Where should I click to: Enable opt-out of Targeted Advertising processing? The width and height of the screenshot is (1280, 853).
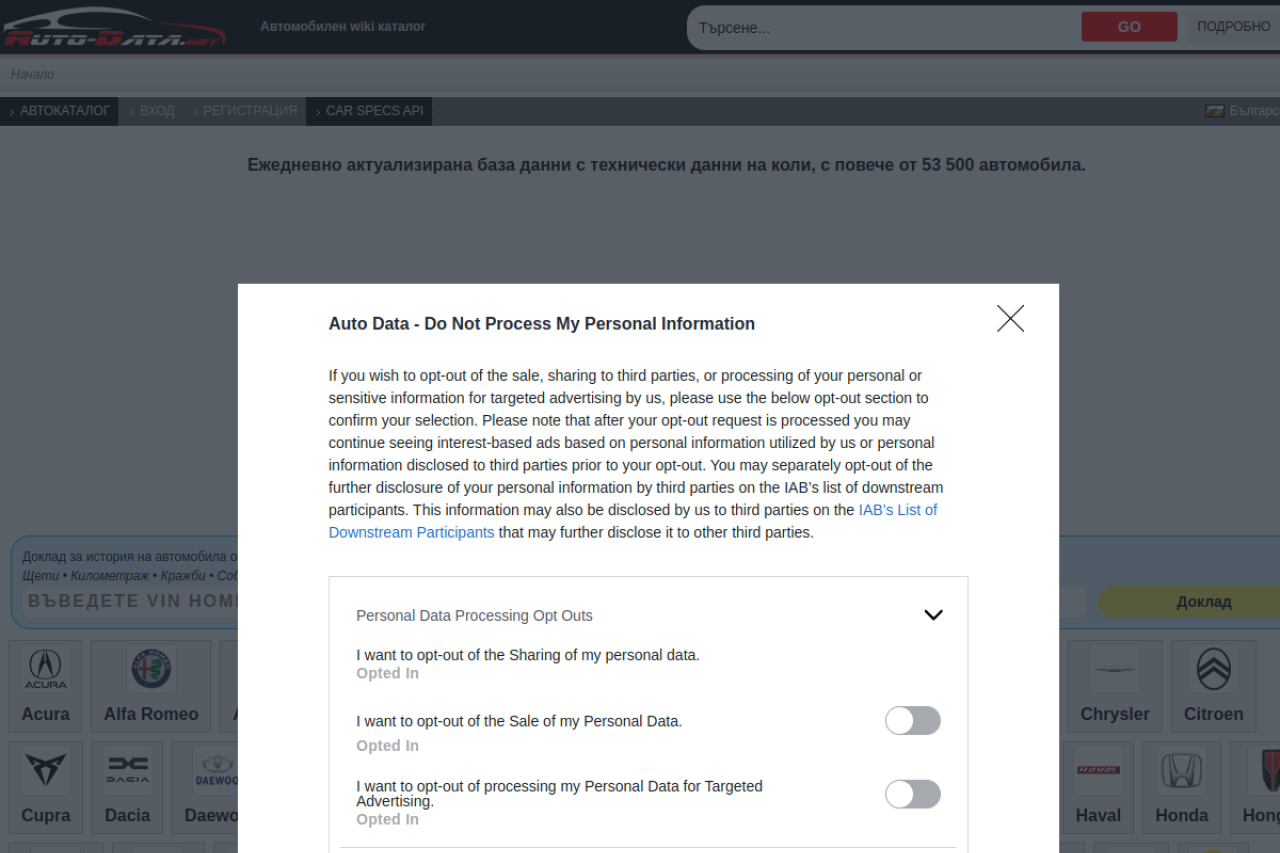click(x=912, y=795)
